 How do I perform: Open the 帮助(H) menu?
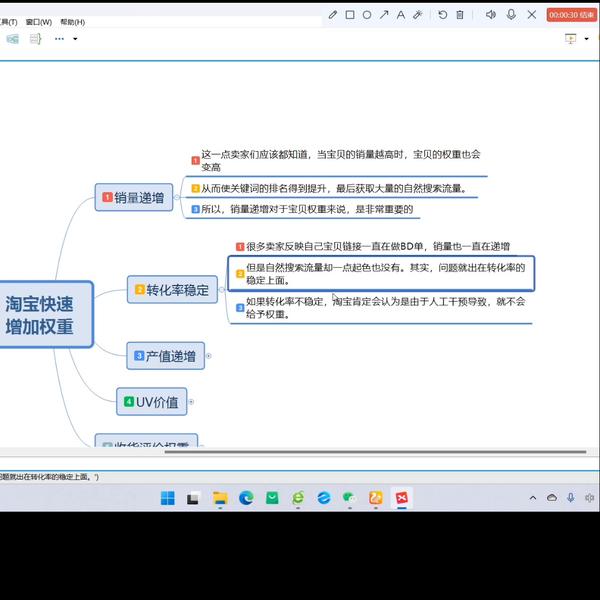72,22
